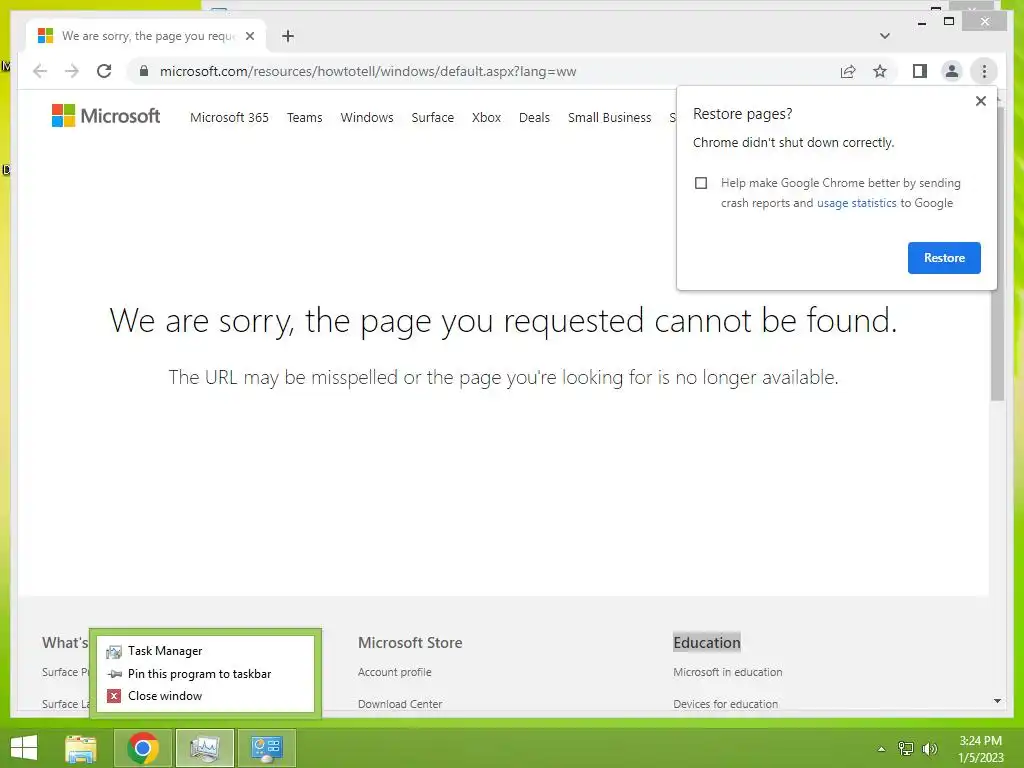
Task: Open the Chrome side panel
Action: pos(920,71)
